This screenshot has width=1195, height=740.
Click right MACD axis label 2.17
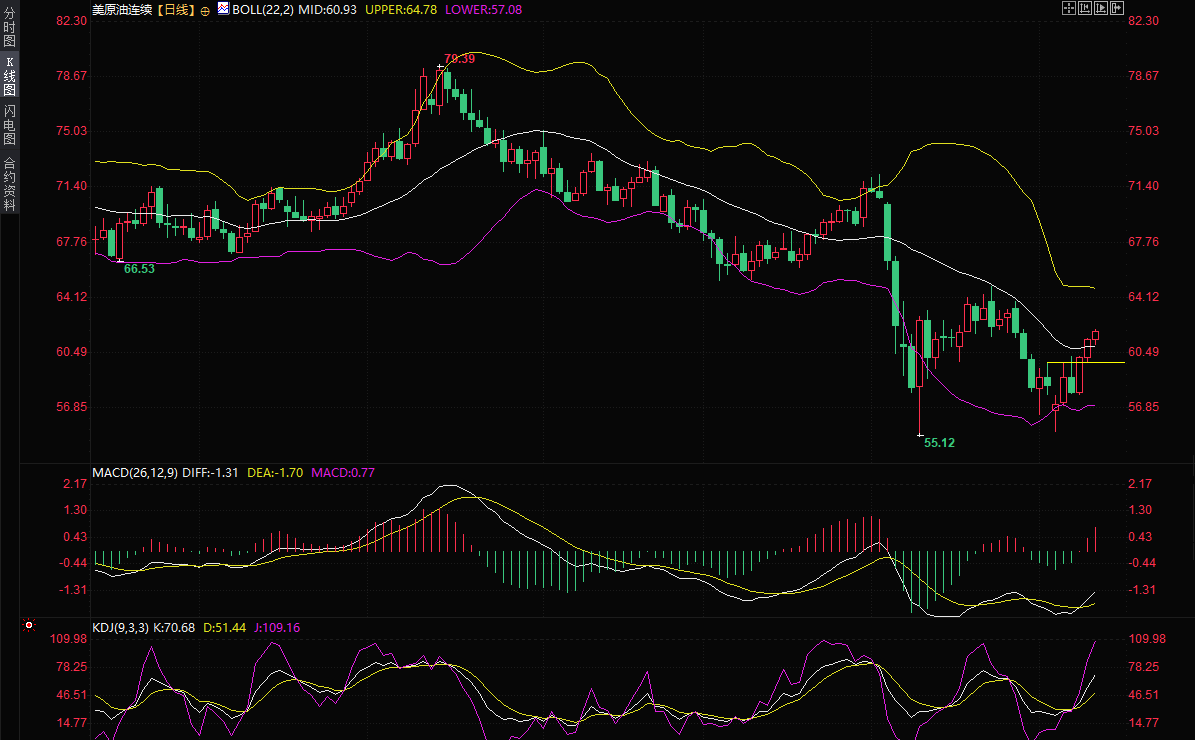tap(1140, 484)
